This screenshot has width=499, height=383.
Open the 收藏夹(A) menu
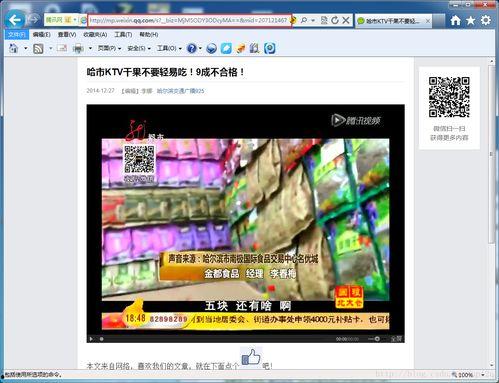95,35
